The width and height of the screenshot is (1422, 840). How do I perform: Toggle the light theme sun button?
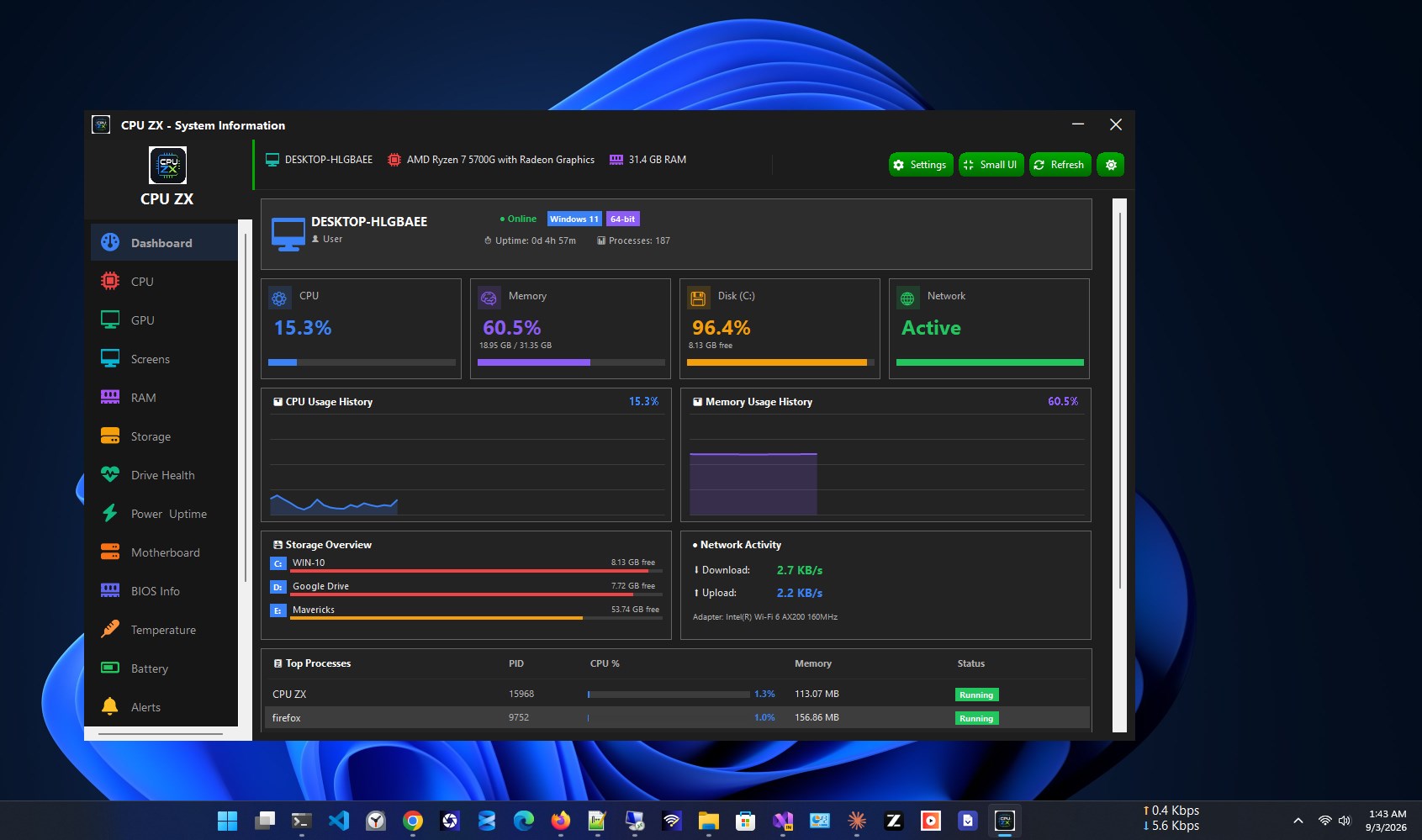click(x=1111, y=165)
